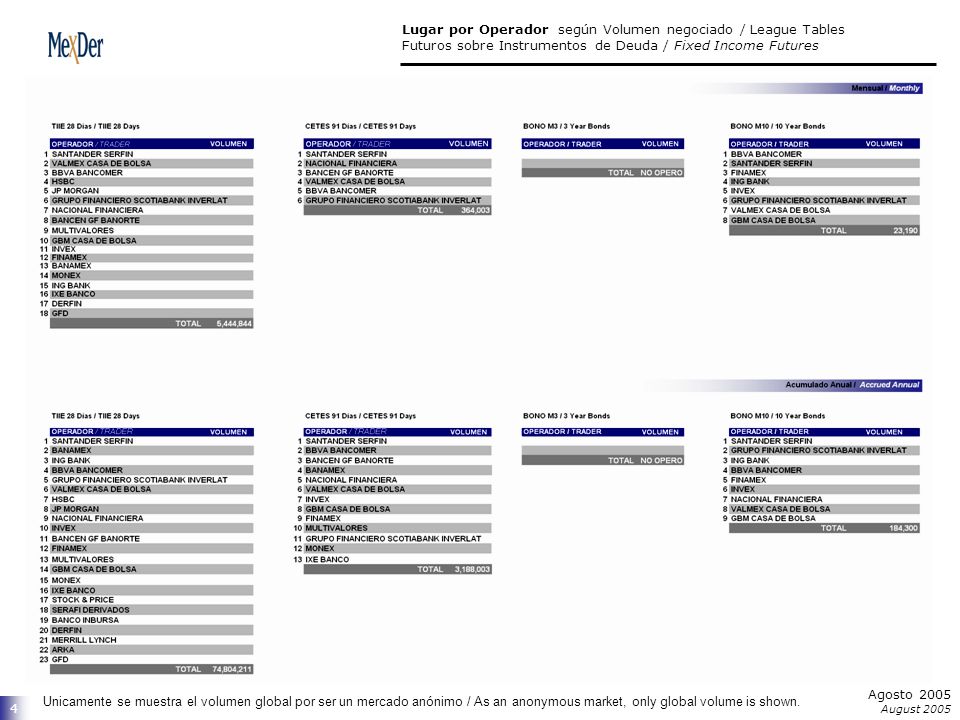Click the page number 4 box

(x=14, y=708)
